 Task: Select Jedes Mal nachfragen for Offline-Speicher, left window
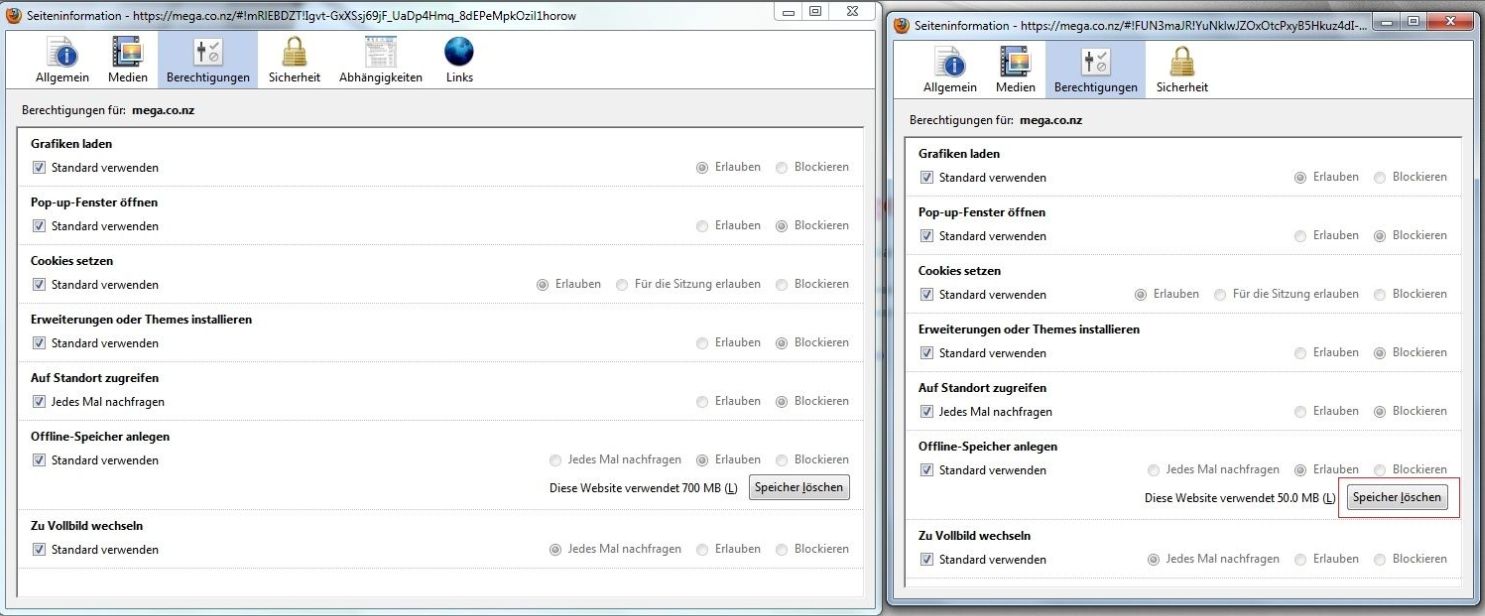point(555,460)
